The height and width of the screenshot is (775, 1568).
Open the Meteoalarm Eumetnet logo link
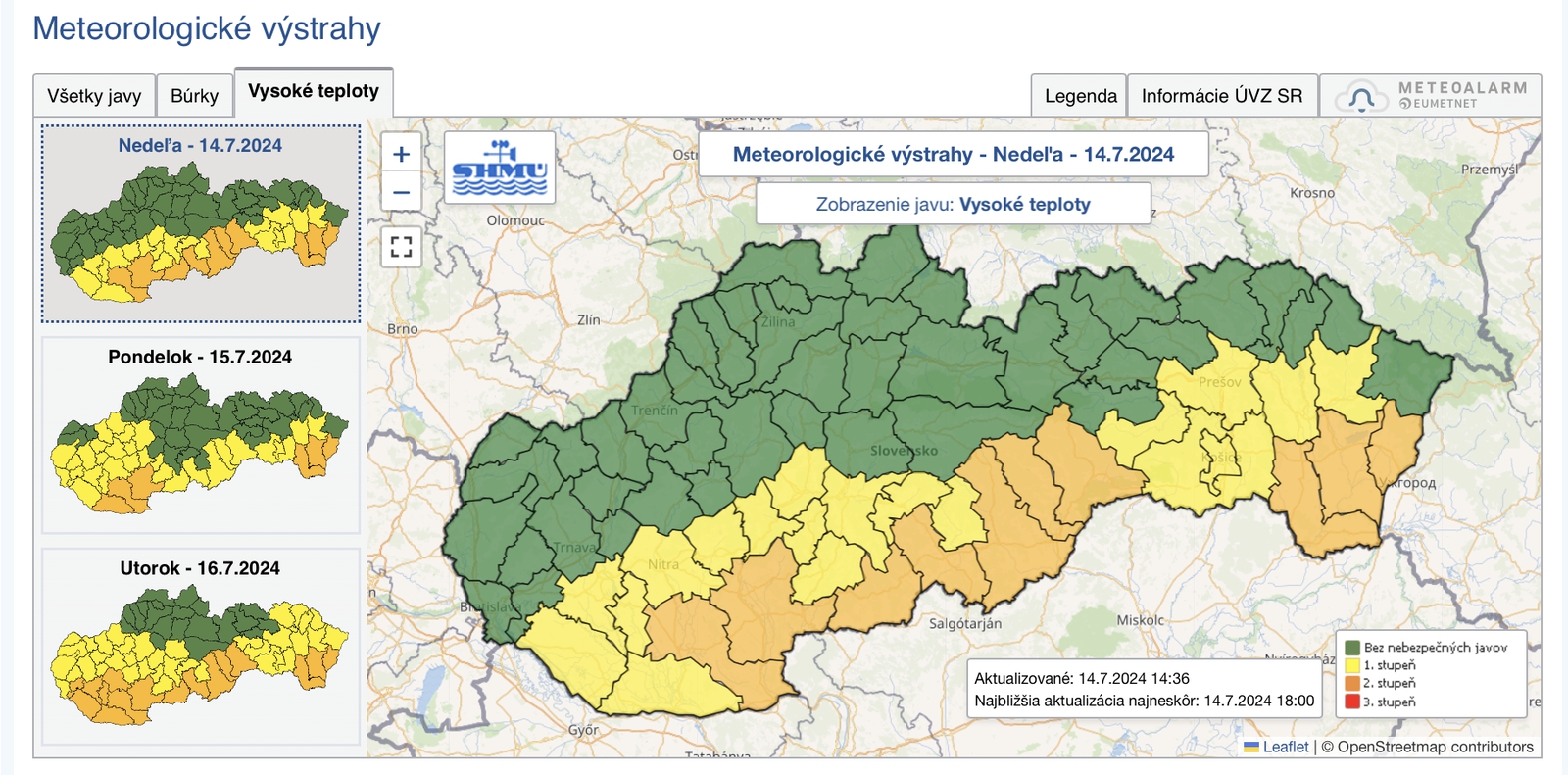[1431, 96]
